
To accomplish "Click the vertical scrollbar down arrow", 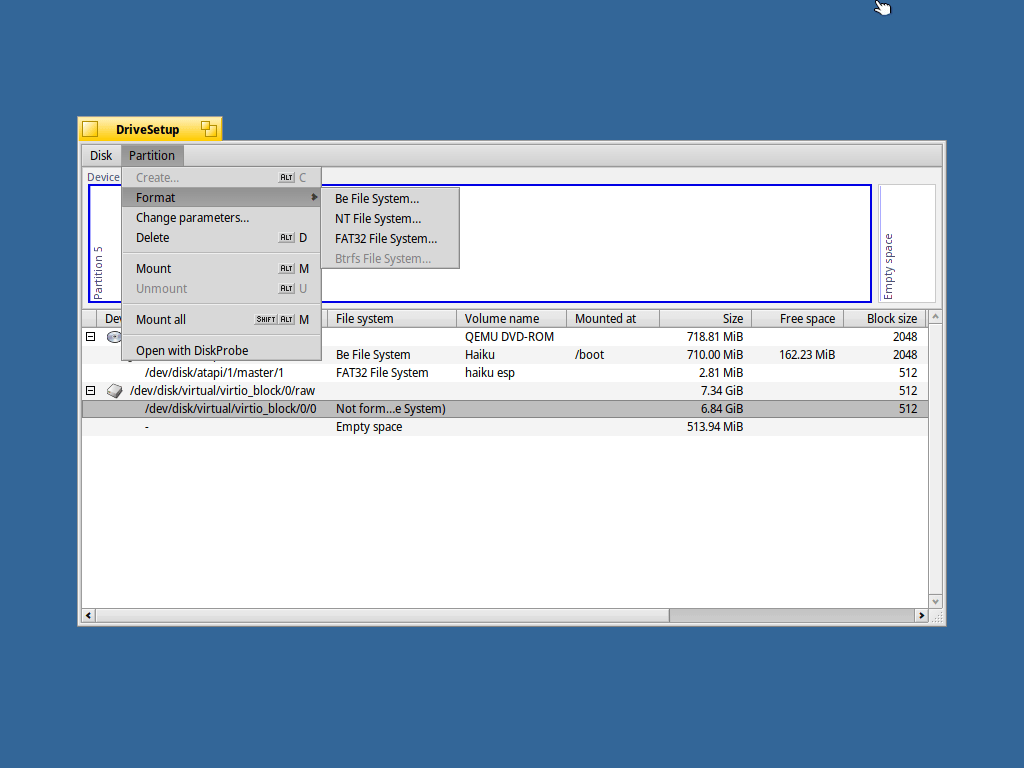I will (x=935, y=601).
